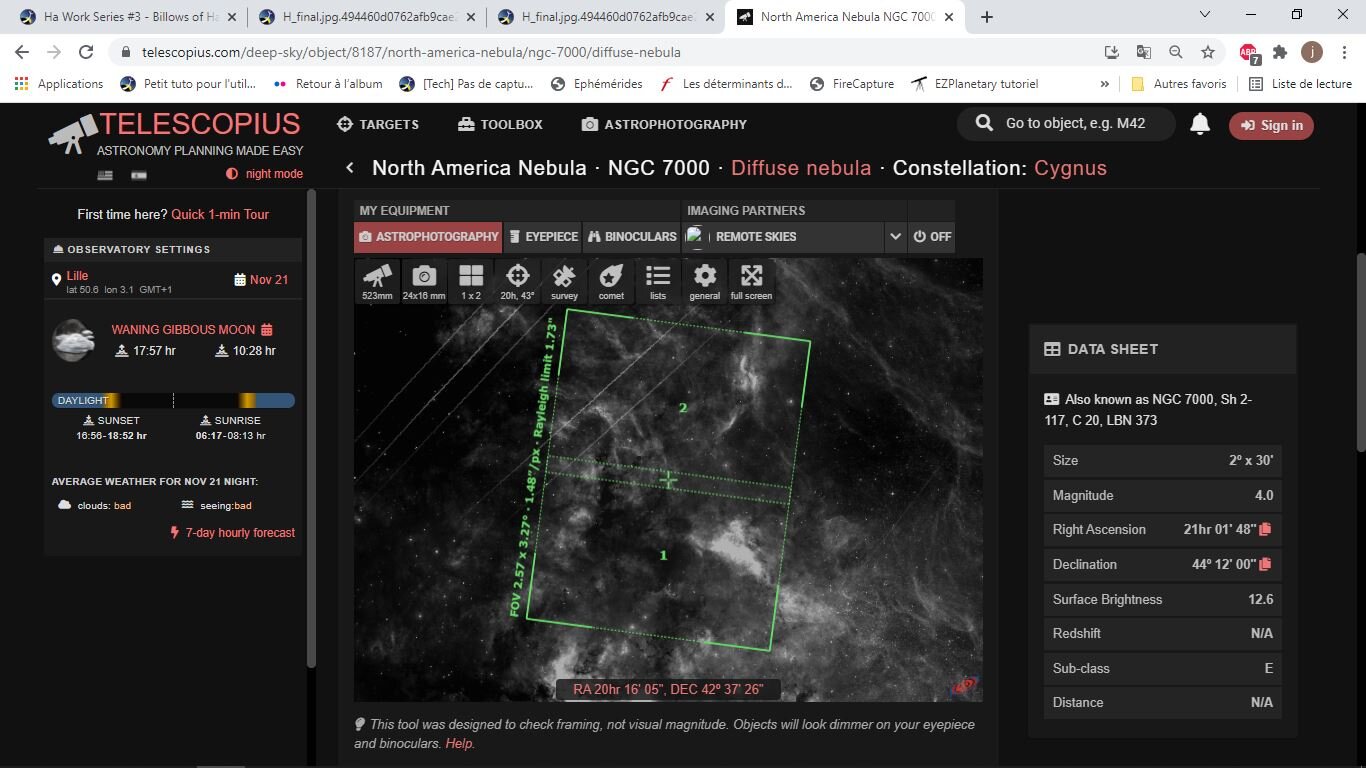Select the Binoculars equipment tab
1366x768 pixels.
(632, 237)
